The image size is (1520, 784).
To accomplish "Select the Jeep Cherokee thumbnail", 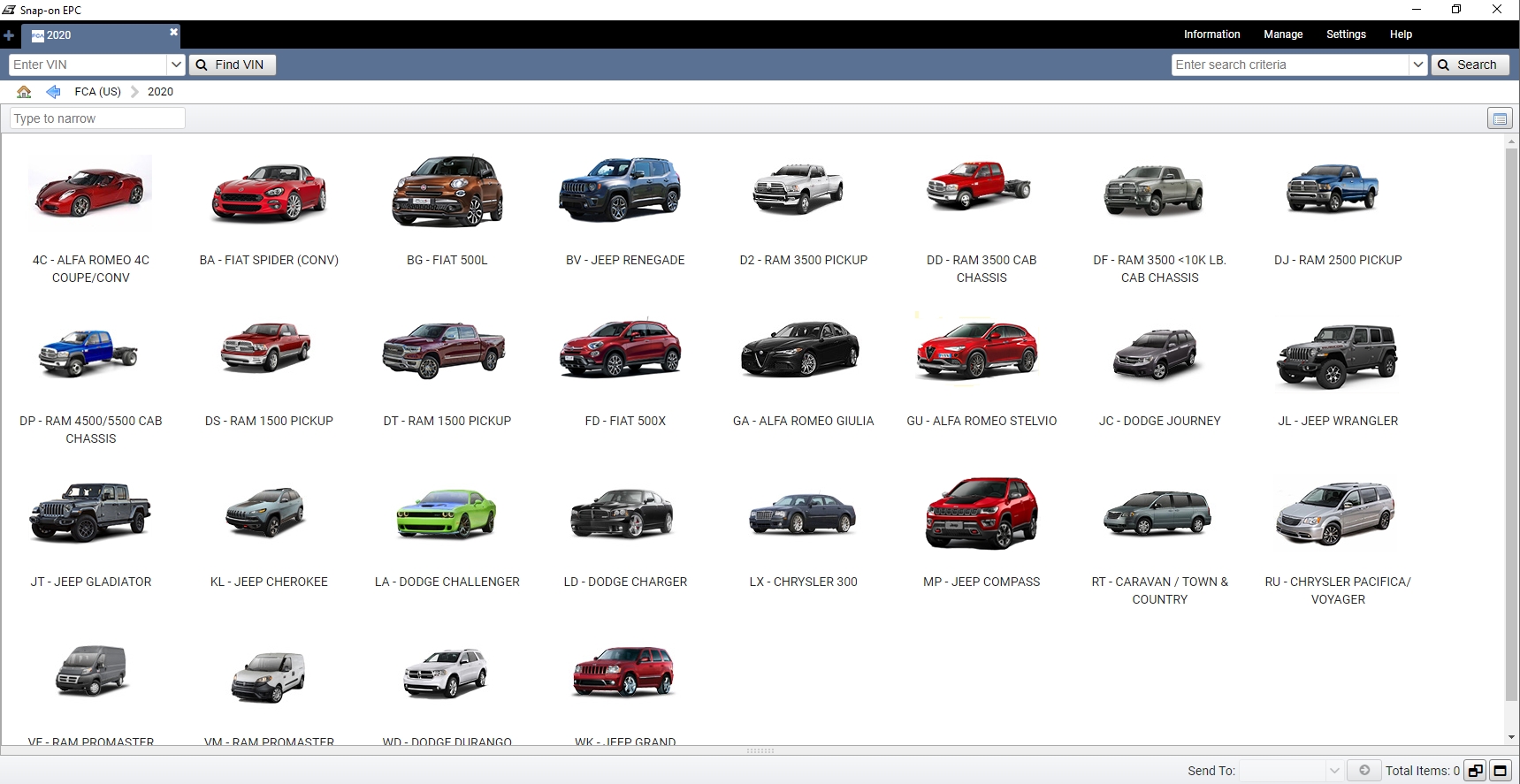I will [266, 512].
